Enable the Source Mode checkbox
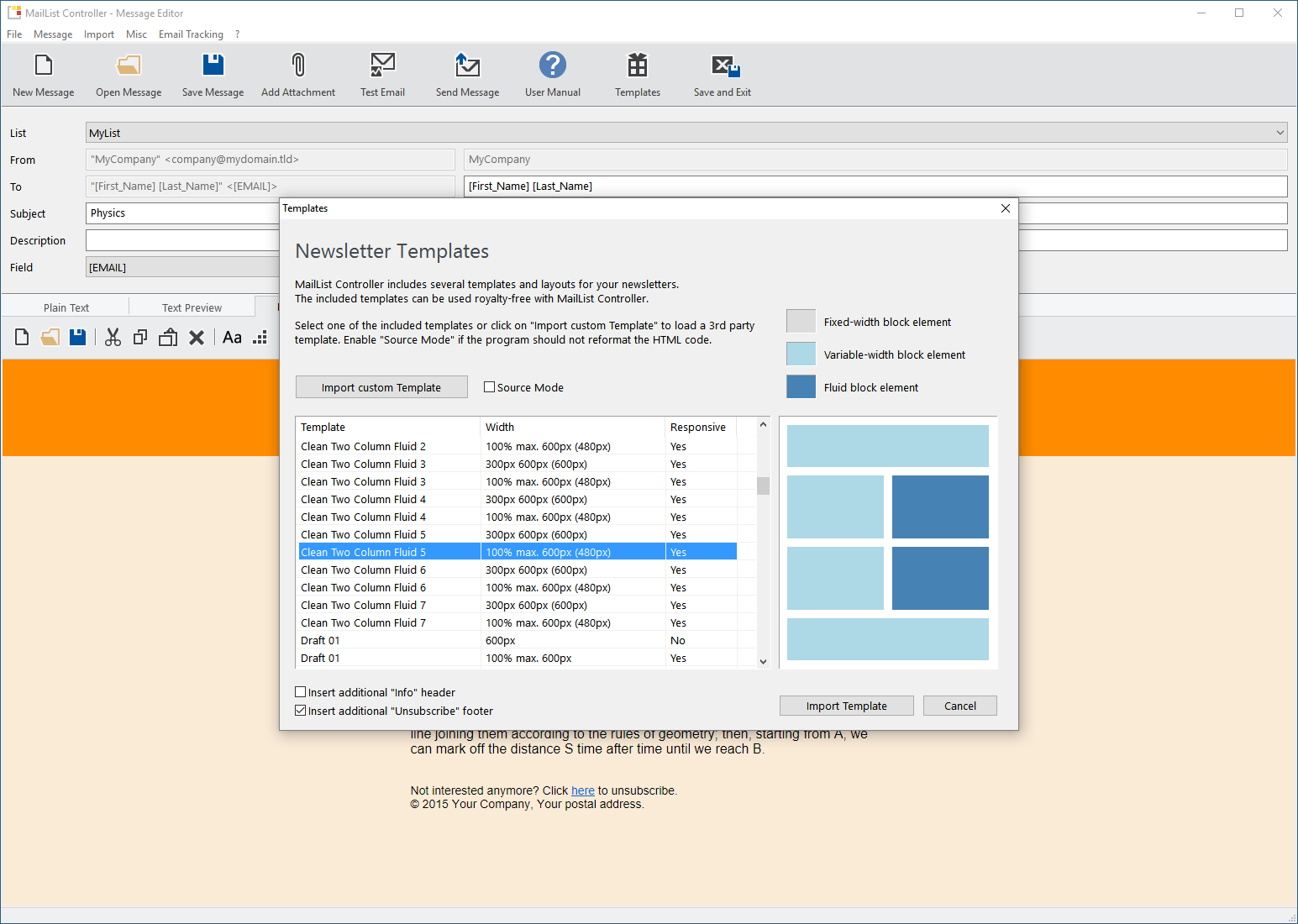The image size is (1298, 924). tap(489, 387)
